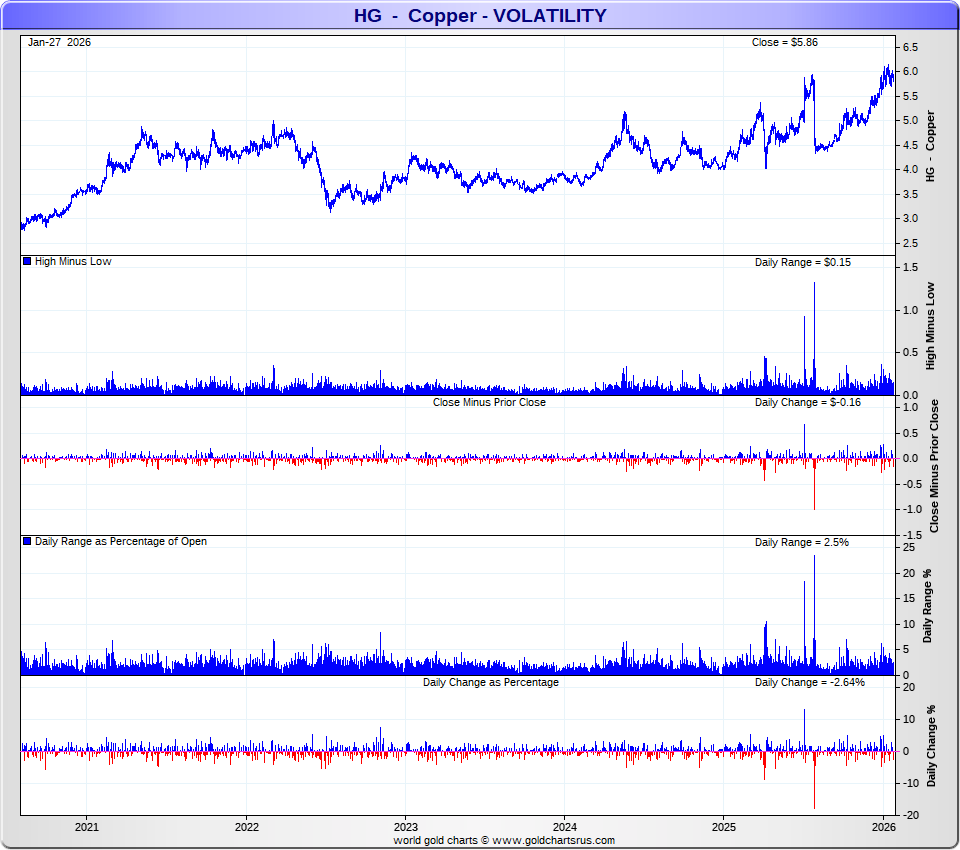
Task: Click the Daily Change = -2.64% readout
Action: tap(809, 682)
